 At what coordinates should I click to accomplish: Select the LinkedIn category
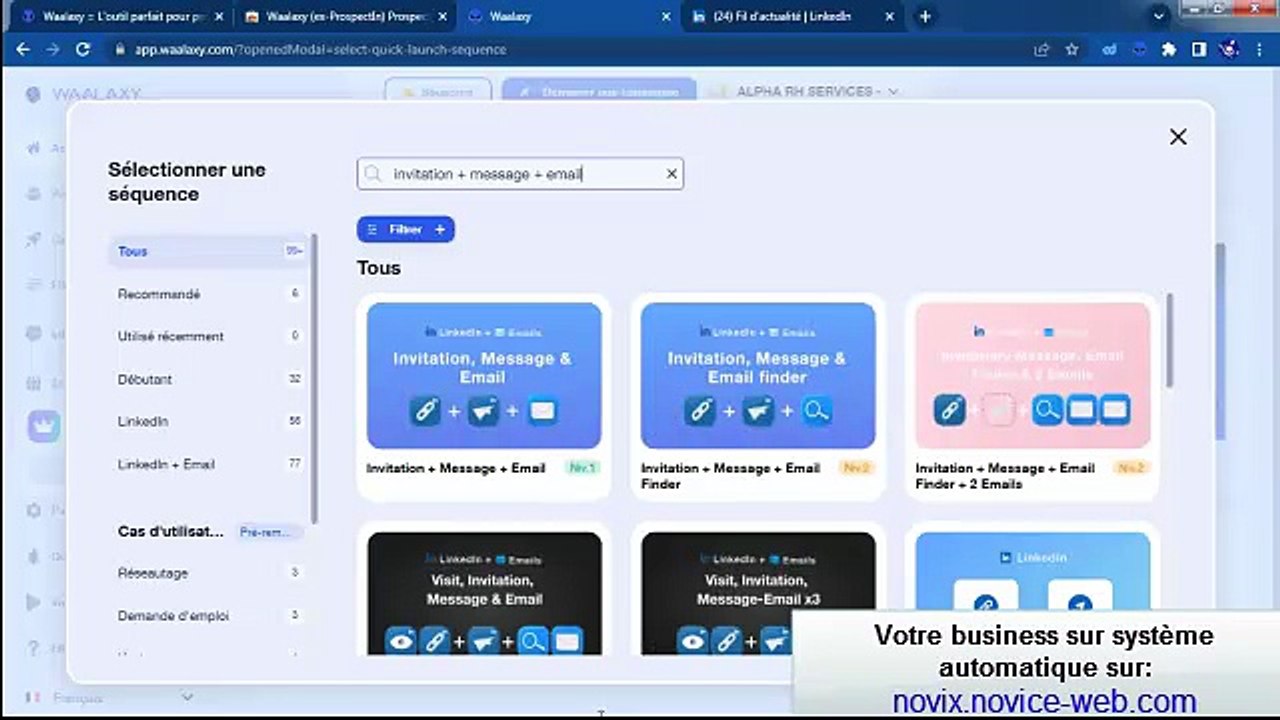[x=207, y=421]
